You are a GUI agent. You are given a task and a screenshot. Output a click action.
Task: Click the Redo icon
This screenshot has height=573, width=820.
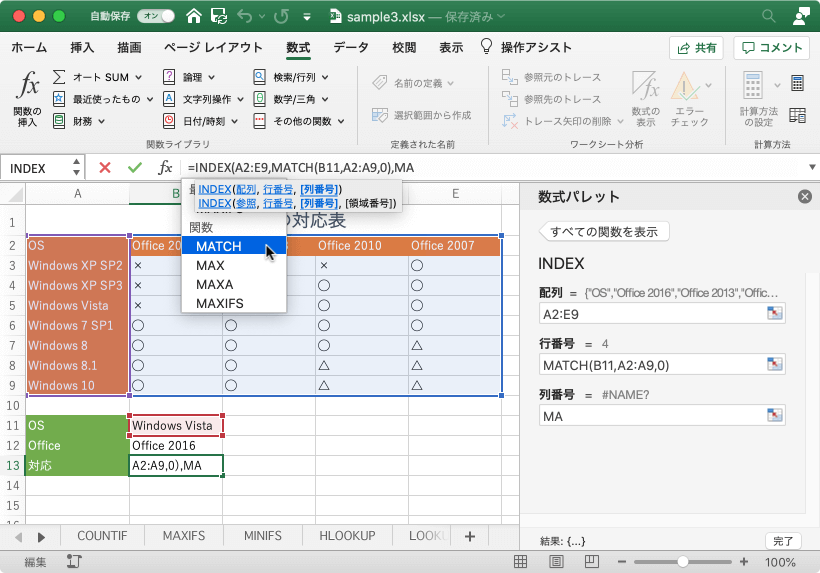(x=281, y=16)
